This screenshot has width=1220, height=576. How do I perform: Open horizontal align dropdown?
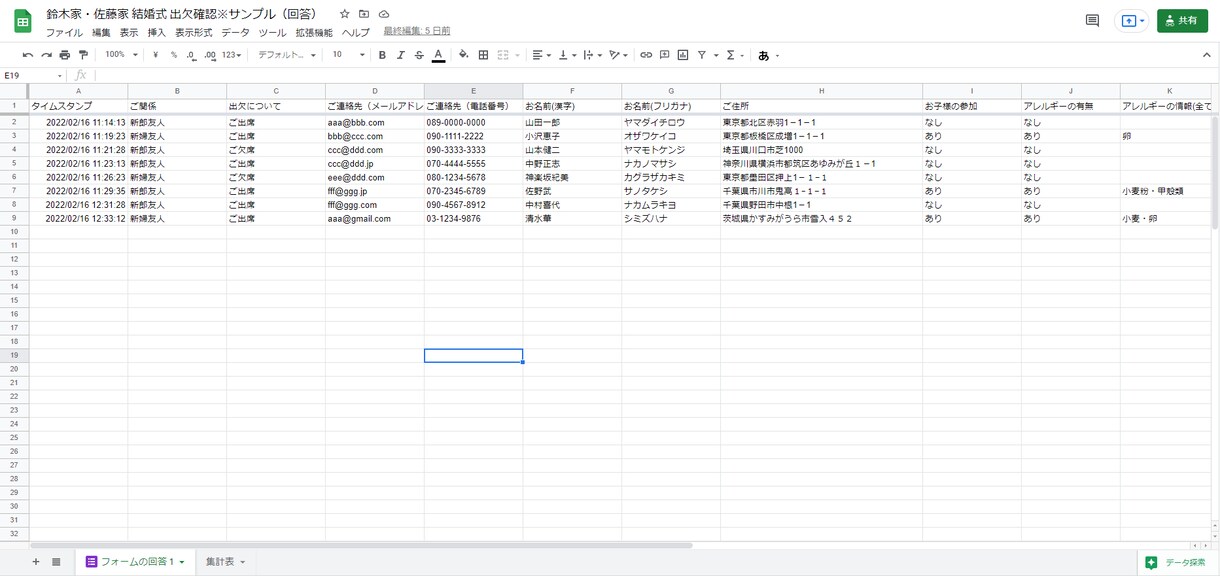(541, 55)
